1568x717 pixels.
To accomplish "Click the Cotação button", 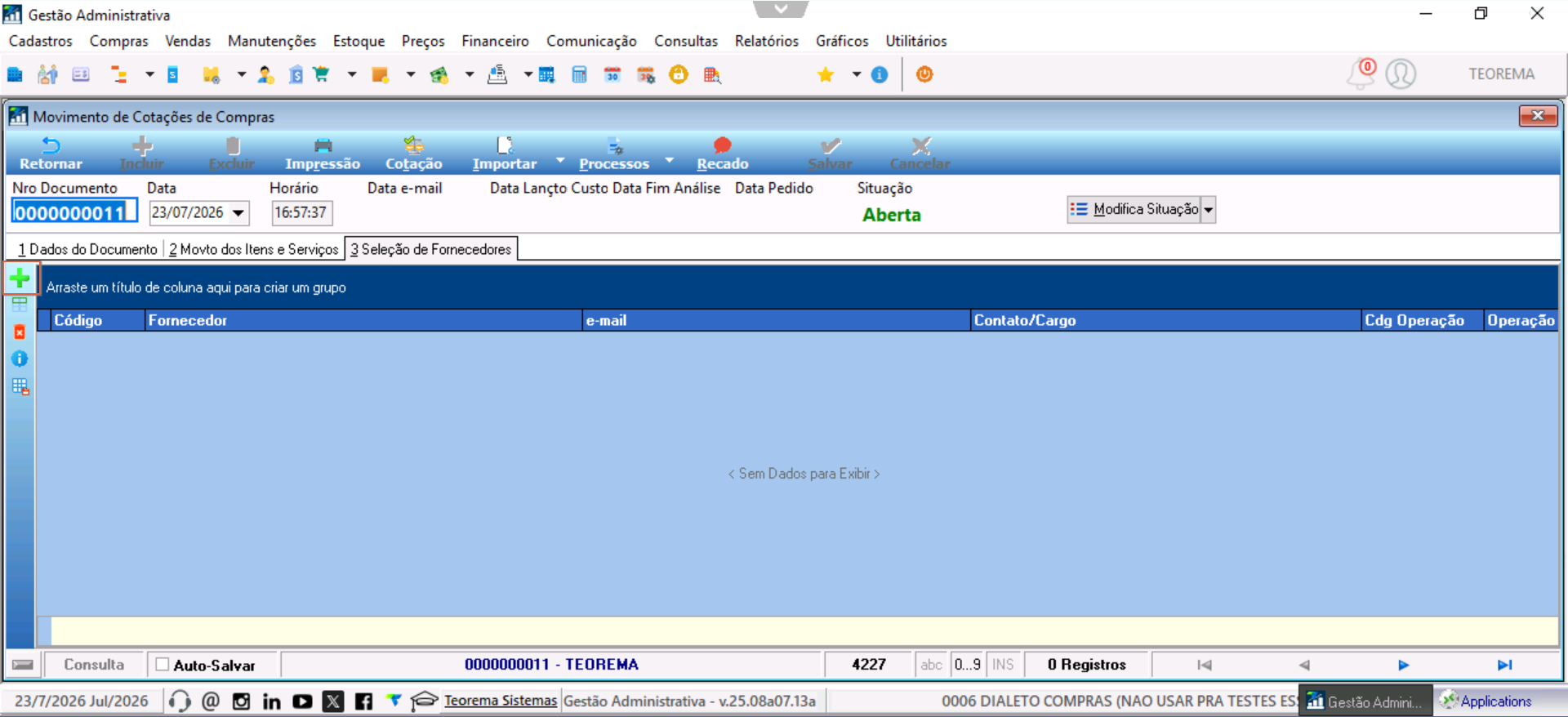I will click(414, 154).
